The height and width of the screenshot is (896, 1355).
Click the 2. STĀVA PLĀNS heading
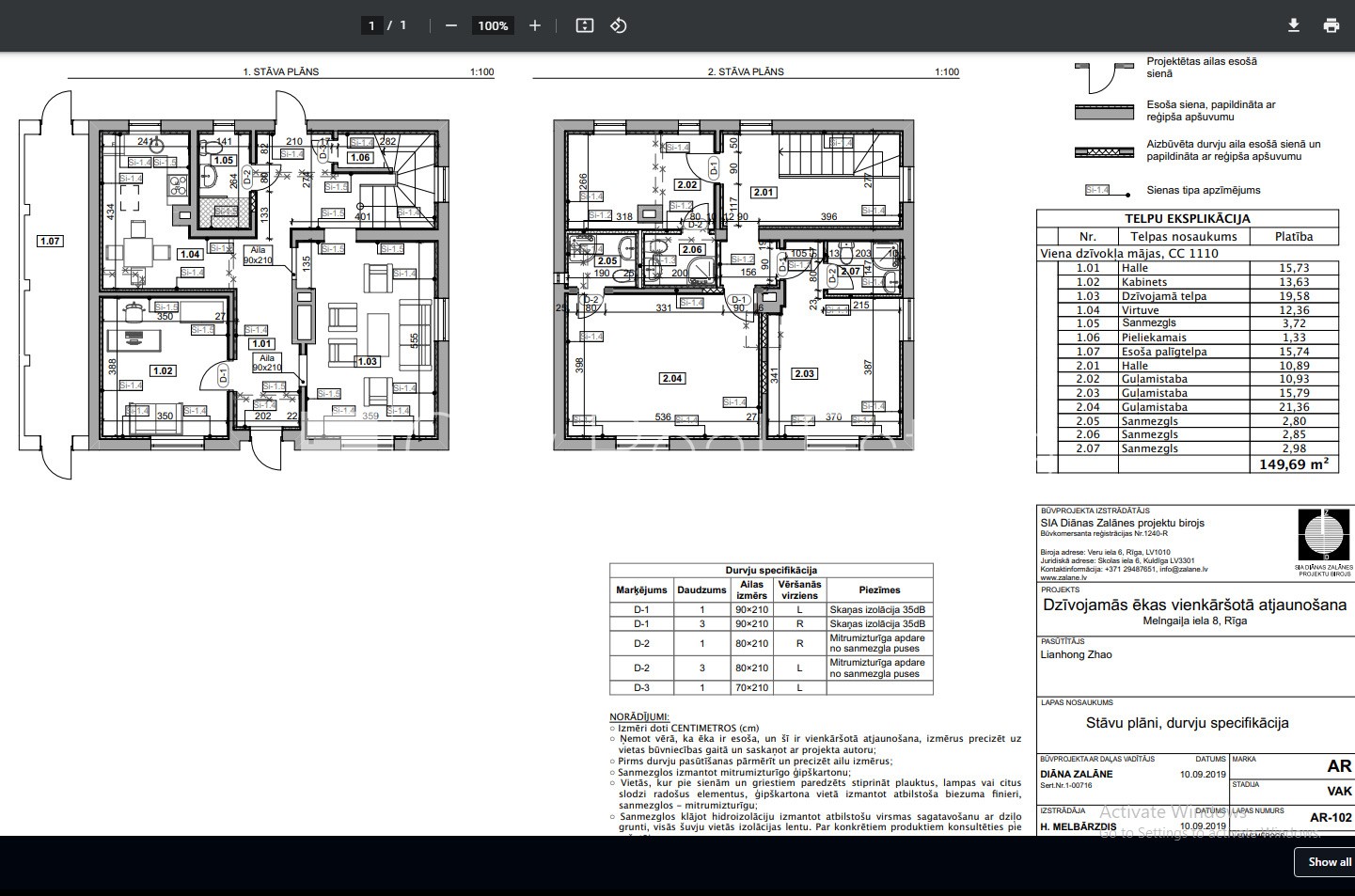click(x=745, y=71)
